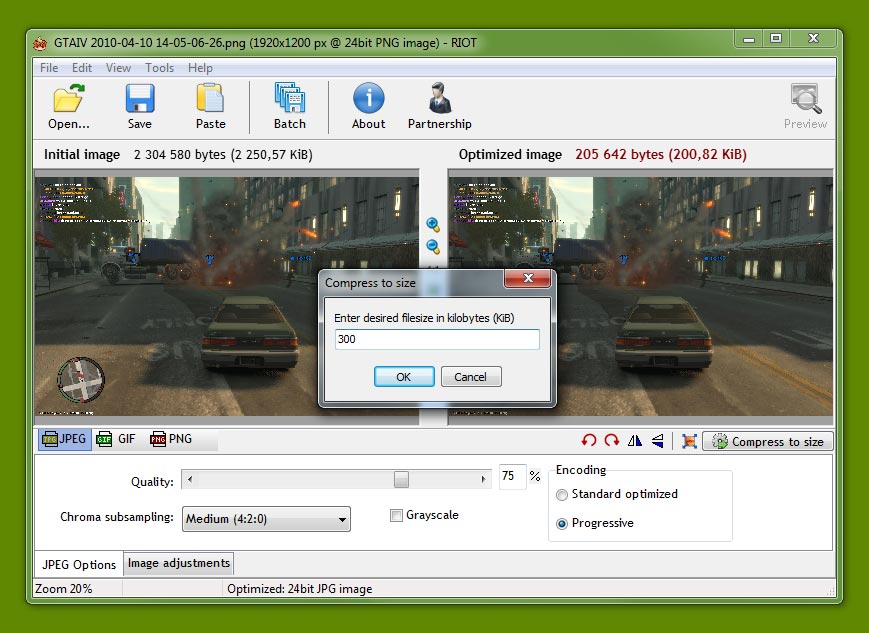The image size is (869, 633).
Task: Click the initial size text 2 304 580 bytes
Action: (x=223, y=154)
